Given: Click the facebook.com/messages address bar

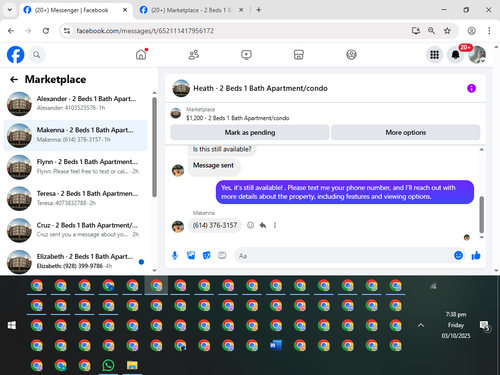Looking at the screenshot, I should (x=145, y=31).
